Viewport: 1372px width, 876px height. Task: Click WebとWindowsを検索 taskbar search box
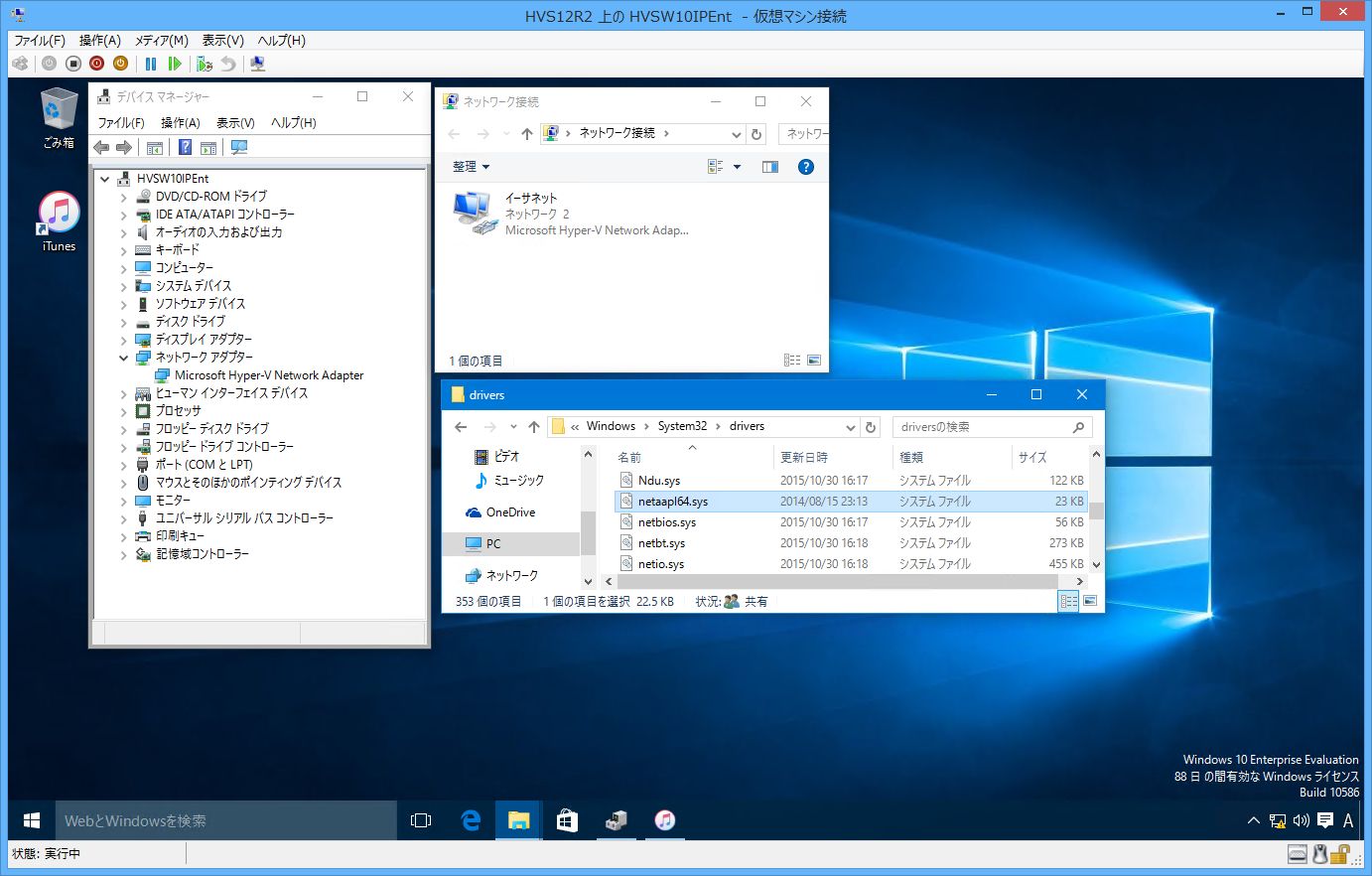point(225,820)
